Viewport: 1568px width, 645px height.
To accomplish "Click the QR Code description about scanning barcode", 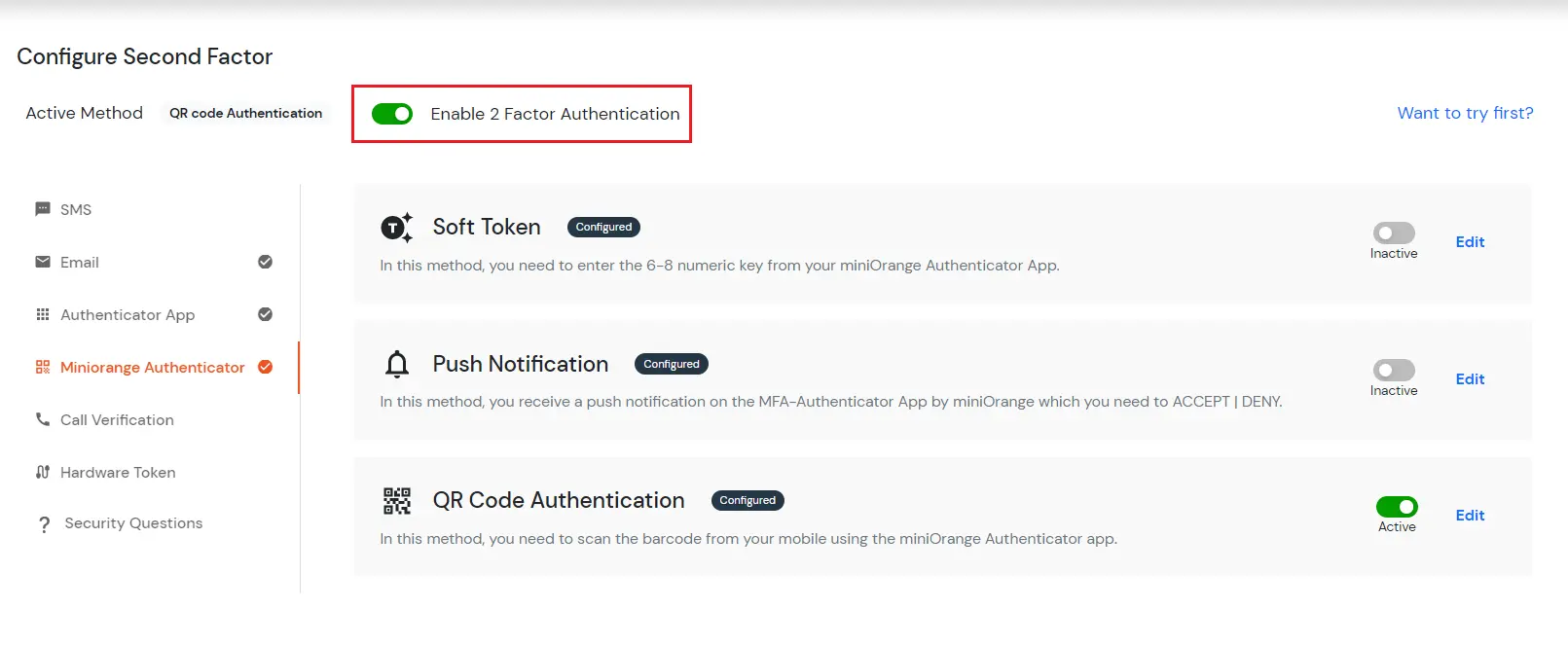I will pos(748,539).
